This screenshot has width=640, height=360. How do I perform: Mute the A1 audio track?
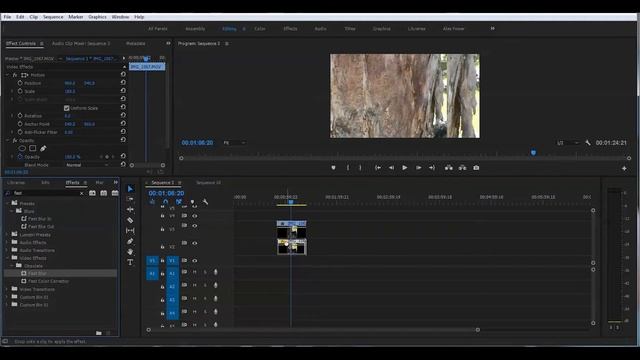(195, 272)
